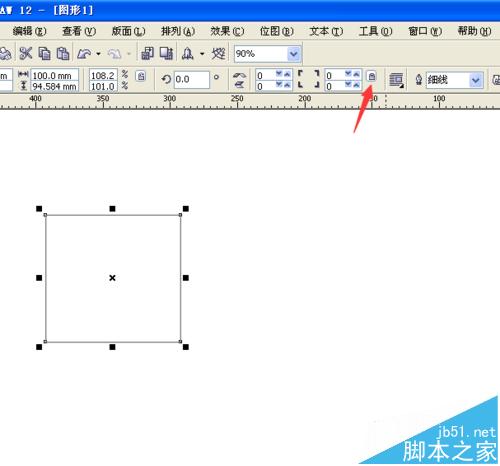Viewport: 500px width, 466px height.
Task: Toggle the round corners together lock
Action: point(372,76)
